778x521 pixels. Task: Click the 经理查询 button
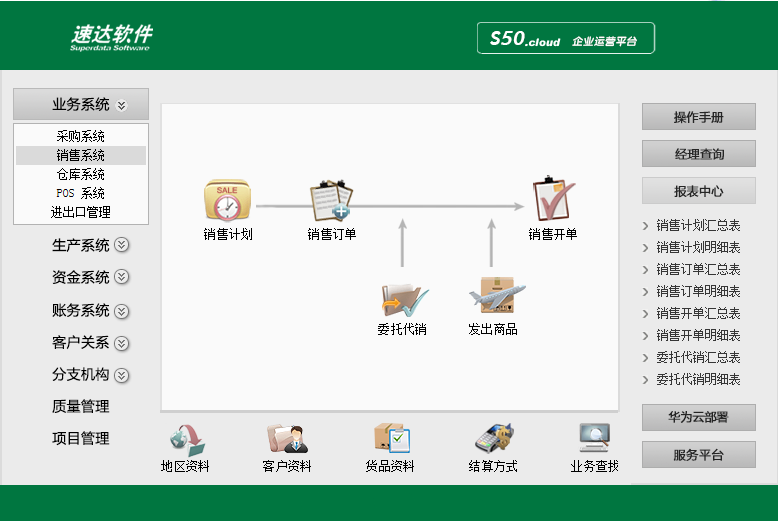point(699,154)
